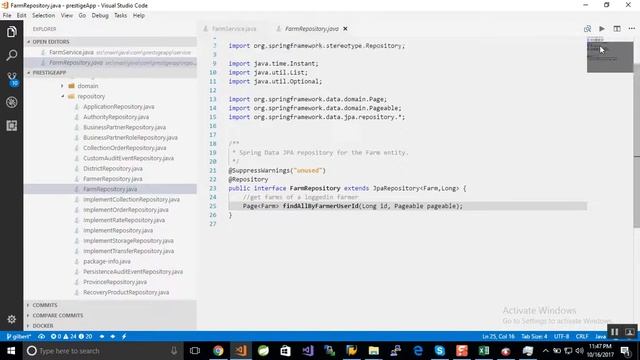Open Chrome from the taskbar
Screen dimensions: 640x360
pos(218,351)
